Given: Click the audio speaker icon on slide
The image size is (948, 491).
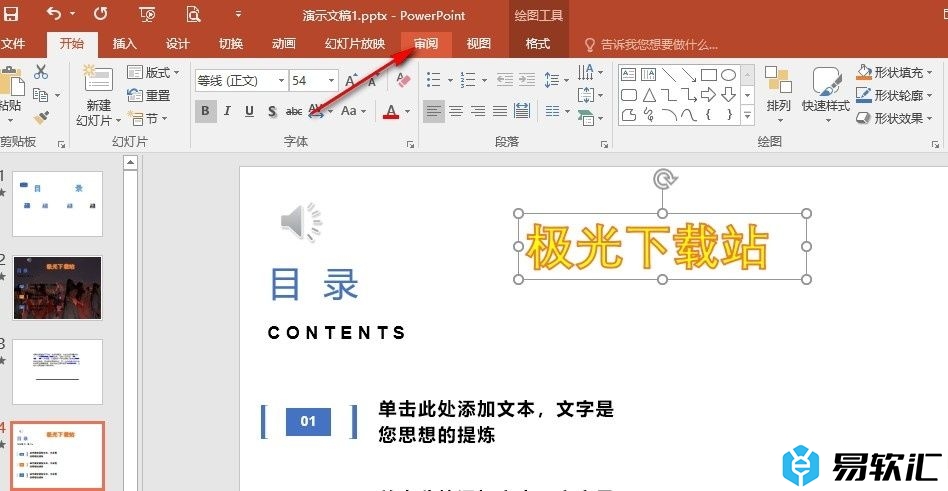Looking at the screenshot, I should tap(300, 223).
